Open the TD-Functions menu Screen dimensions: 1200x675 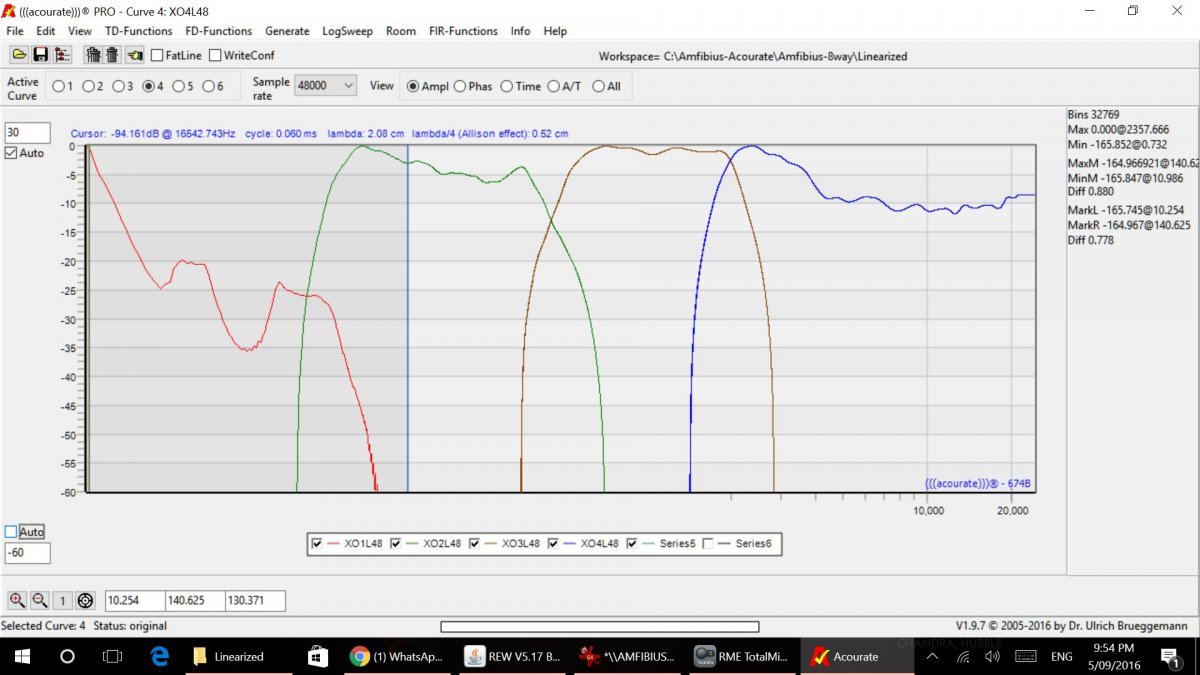[139, 31]
